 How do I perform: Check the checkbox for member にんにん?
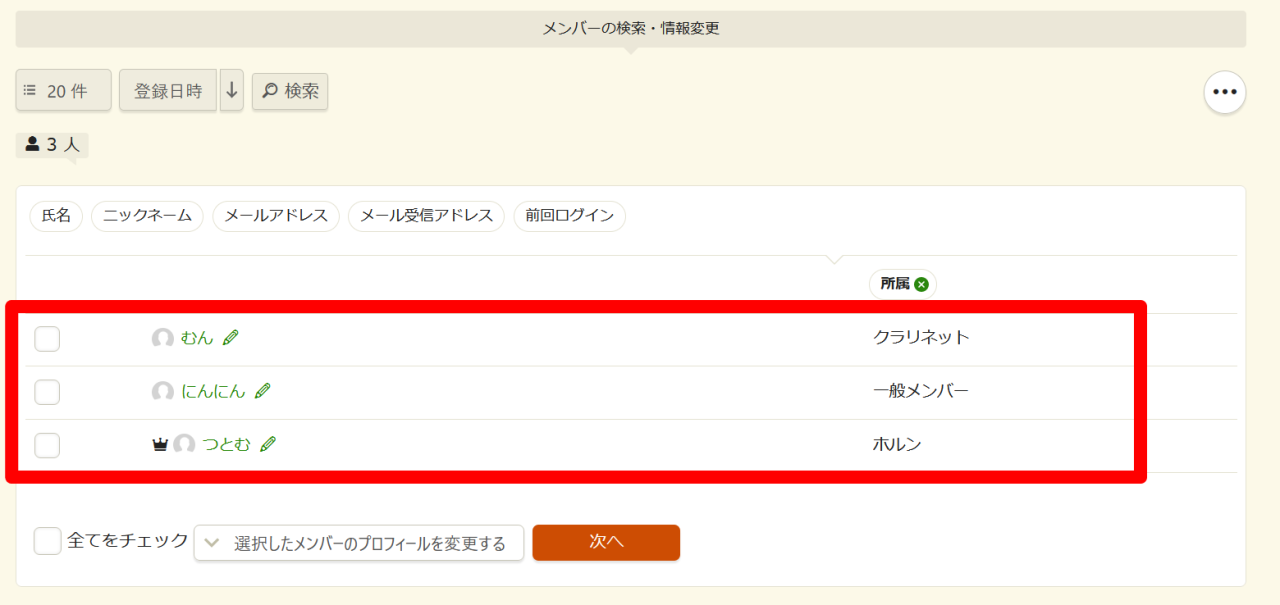coord(47,392)
